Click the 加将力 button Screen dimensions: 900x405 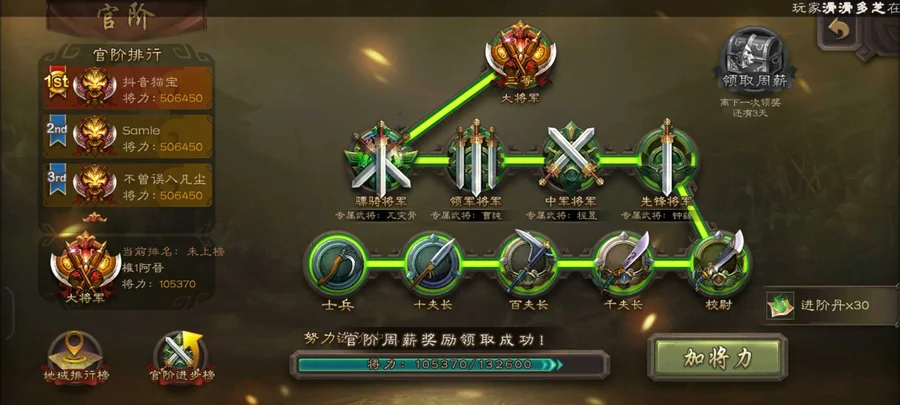click(717, 358)
